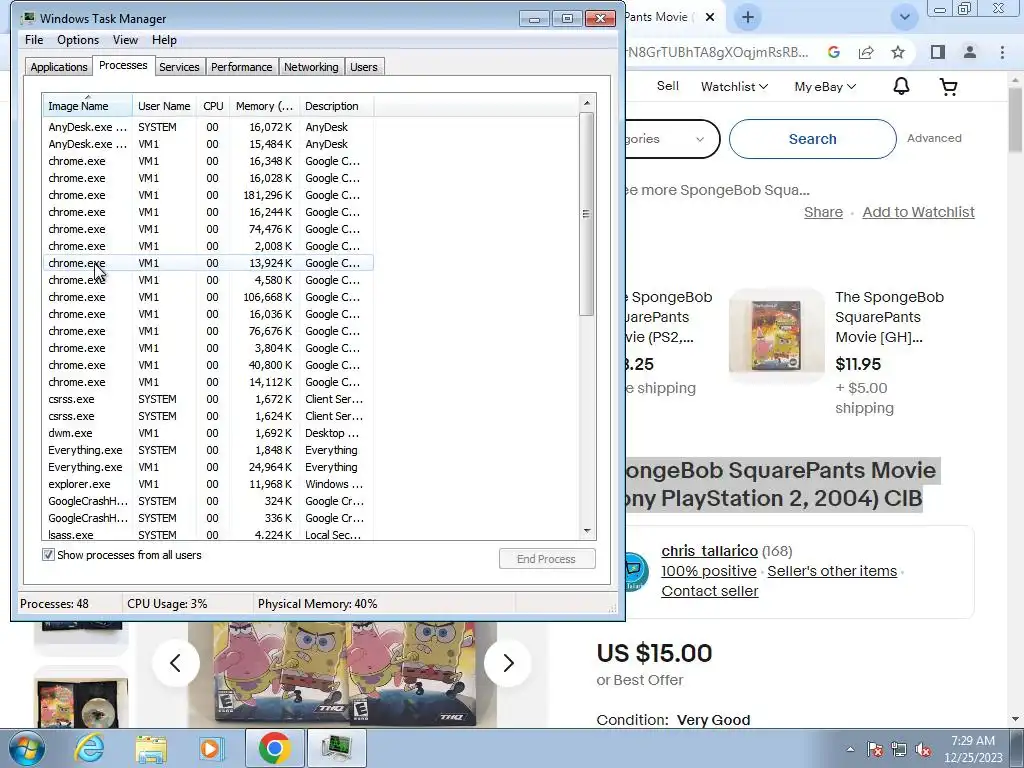Open the Chrome profile avatar icon
This screenshot has height=768, width=1024.
(970, 52)
